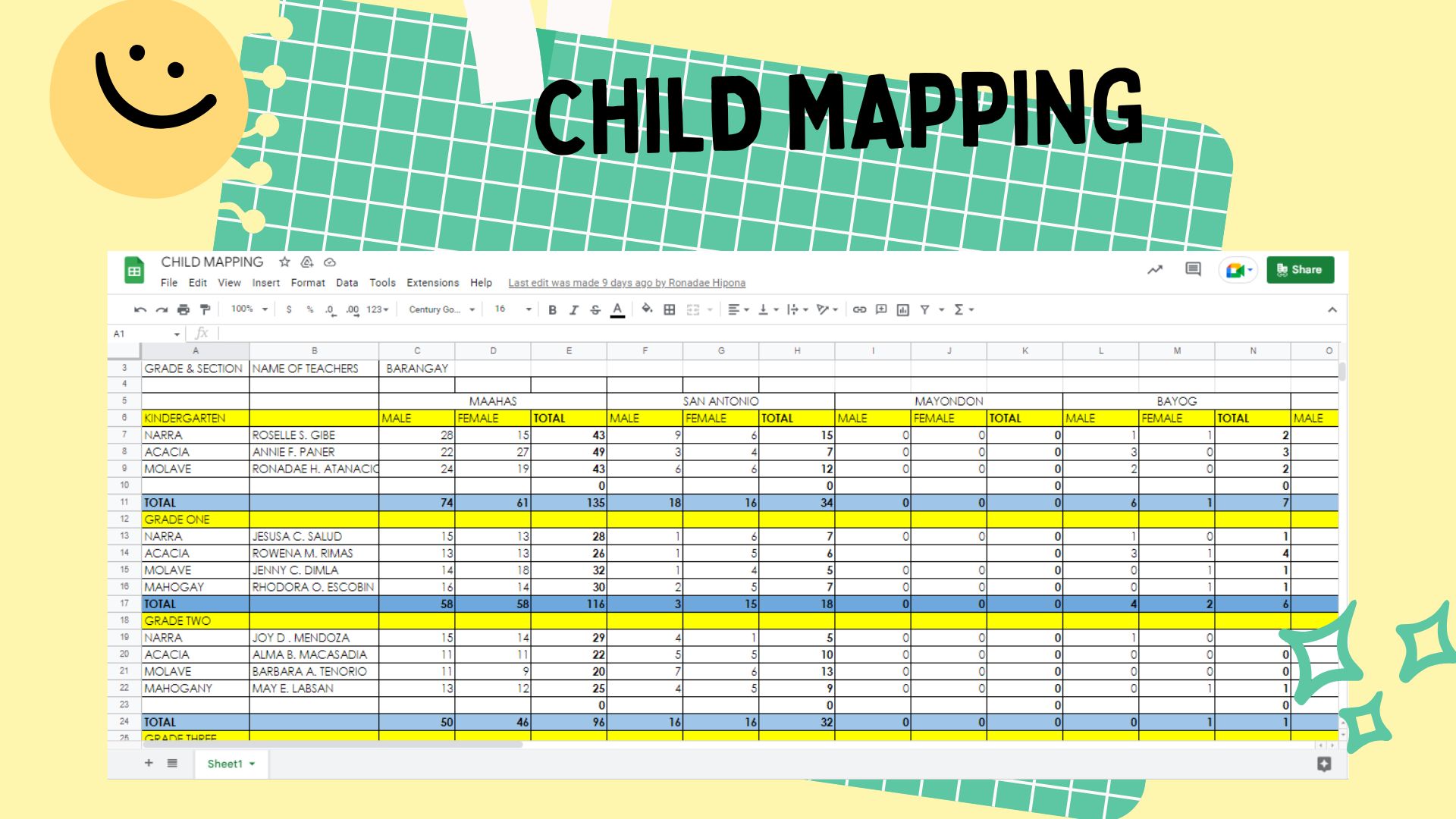Click the insert chart icon
The height and width of the screenshot is (819, 1456).
point(902,309)
